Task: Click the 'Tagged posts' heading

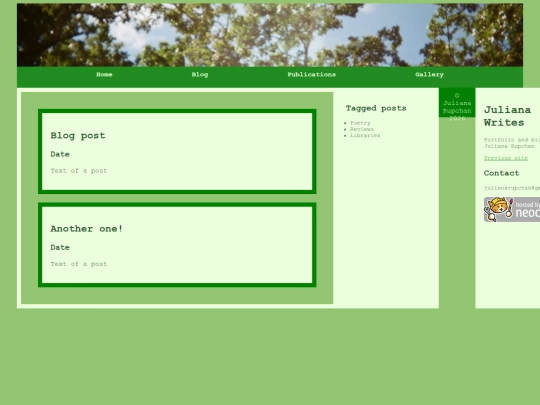Action: click(376, 108)
